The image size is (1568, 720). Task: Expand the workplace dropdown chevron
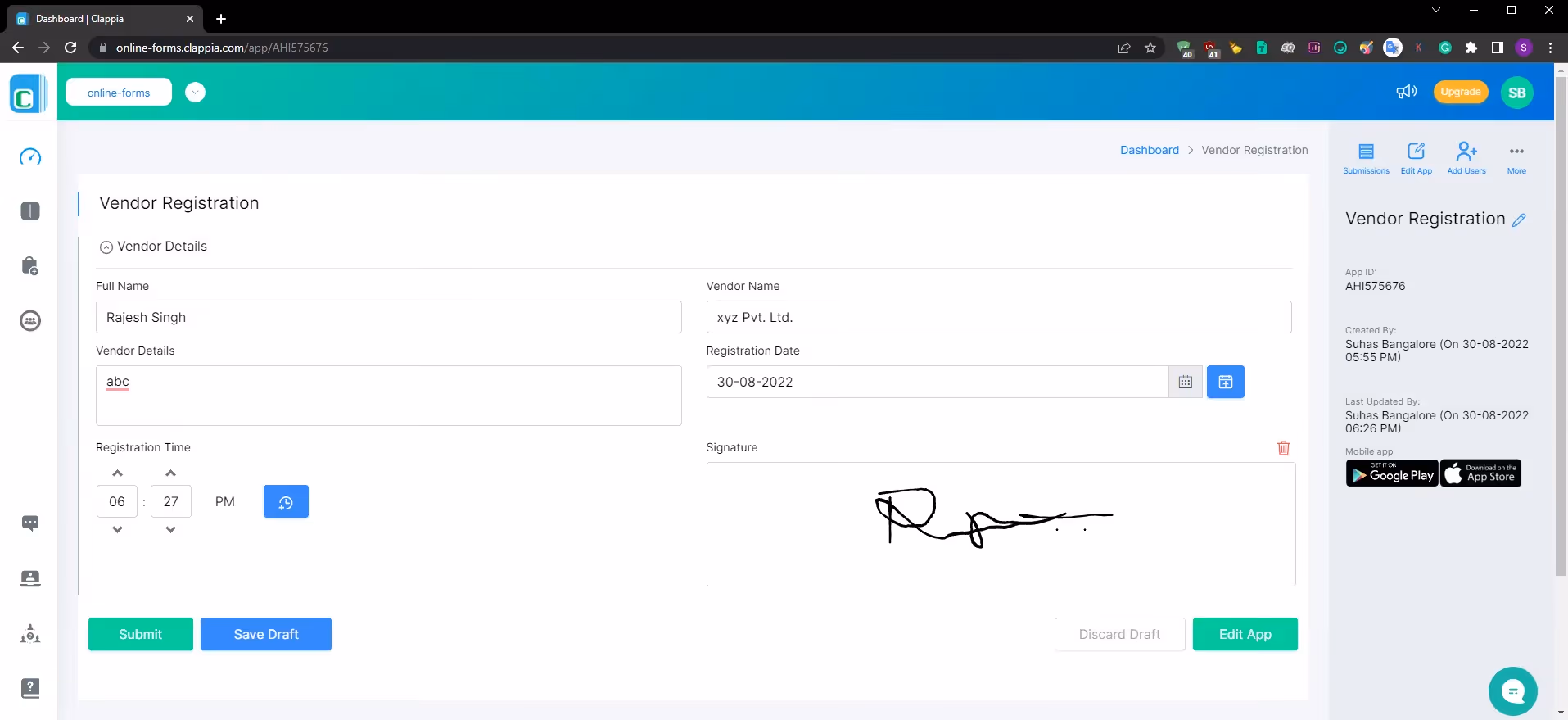pyautogui.click(x=195, y=93)
